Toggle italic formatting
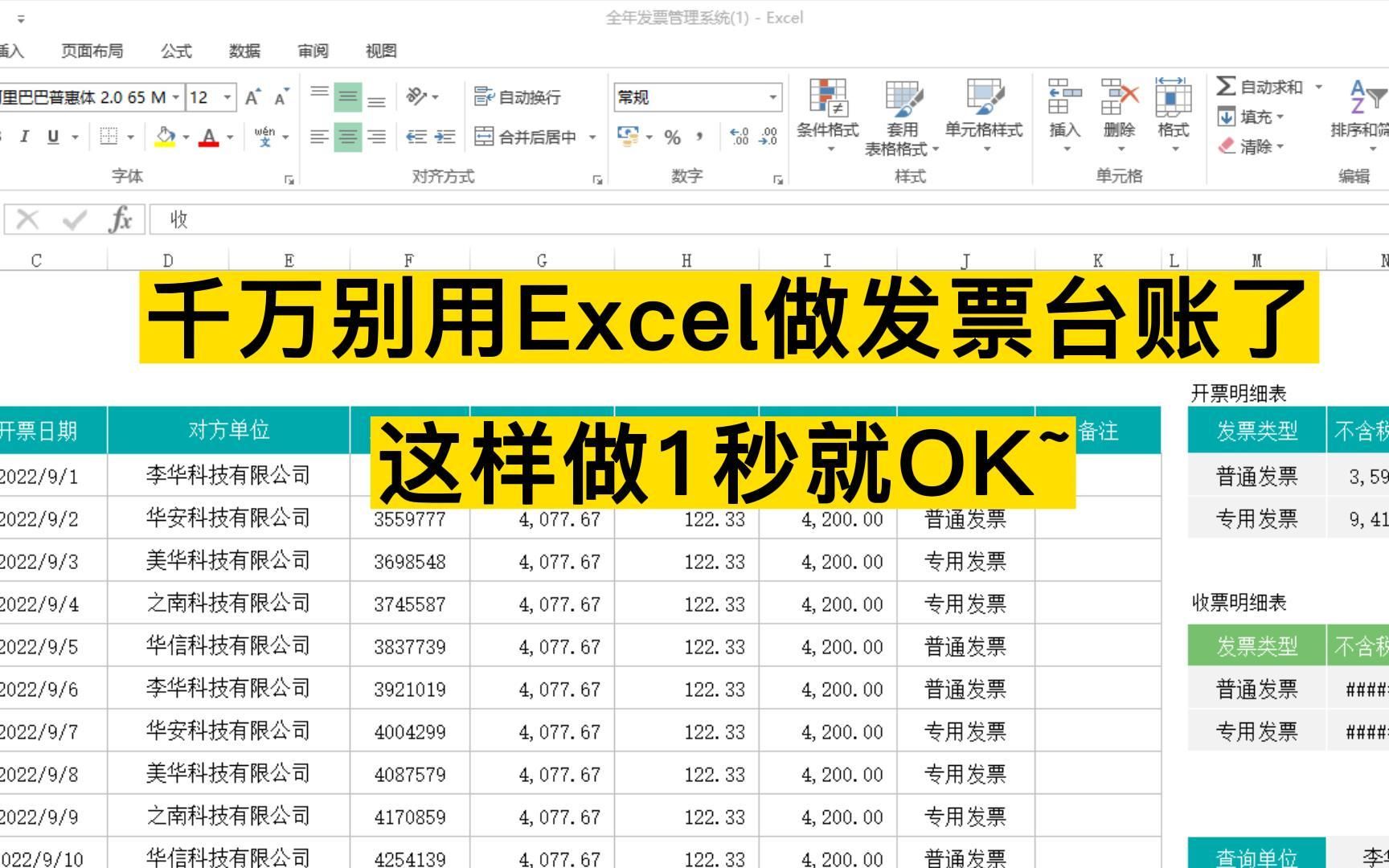Screen dimensions: 1389x868 (x=24, y=137)
